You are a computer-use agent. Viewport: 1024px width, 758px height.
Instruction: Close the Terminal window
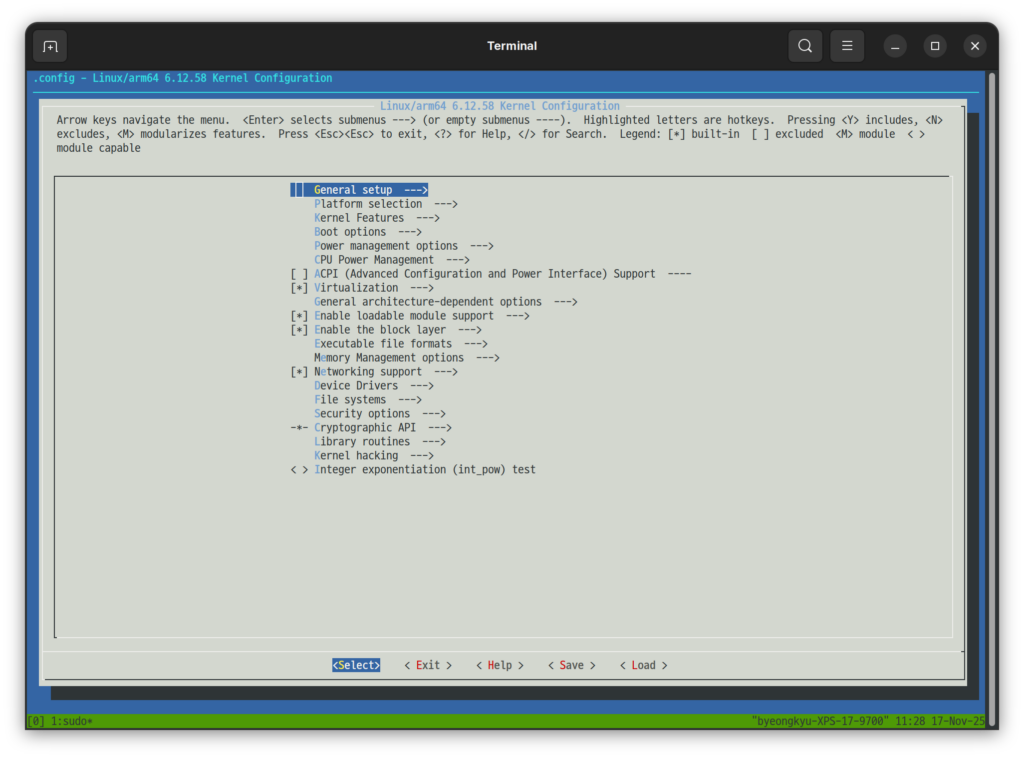(974, 46)
